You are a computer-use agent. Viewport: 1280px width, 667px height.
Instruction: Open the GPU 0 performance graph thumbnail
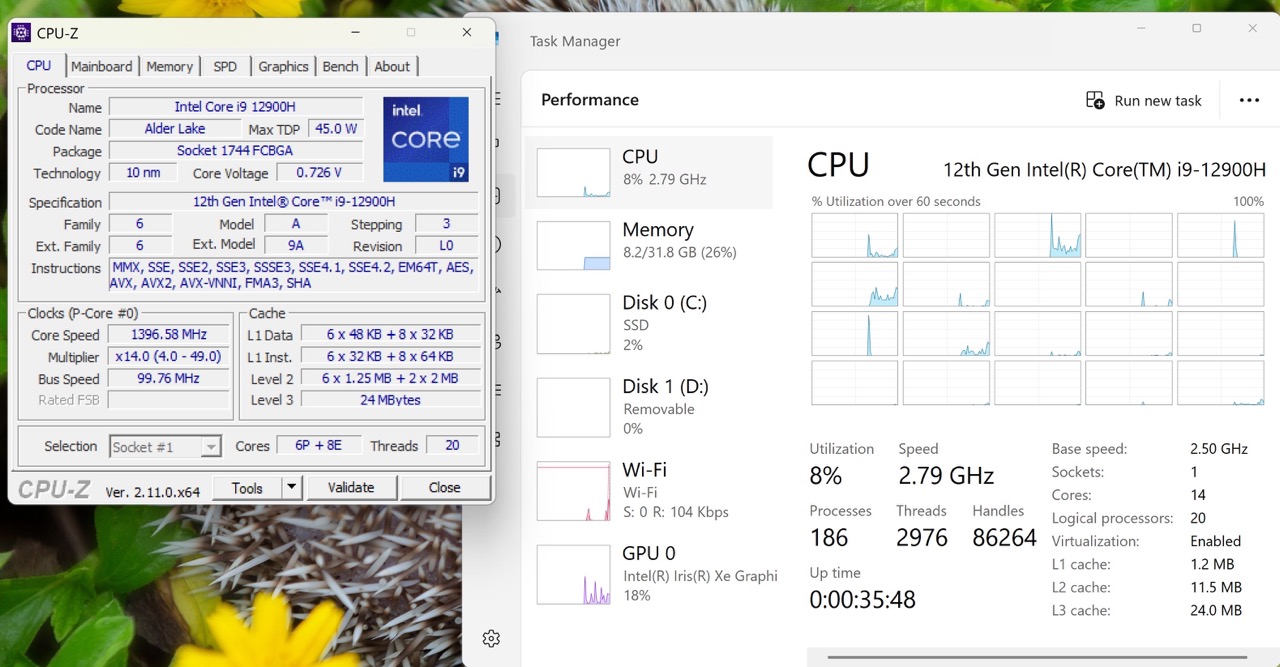coord(573,575)
